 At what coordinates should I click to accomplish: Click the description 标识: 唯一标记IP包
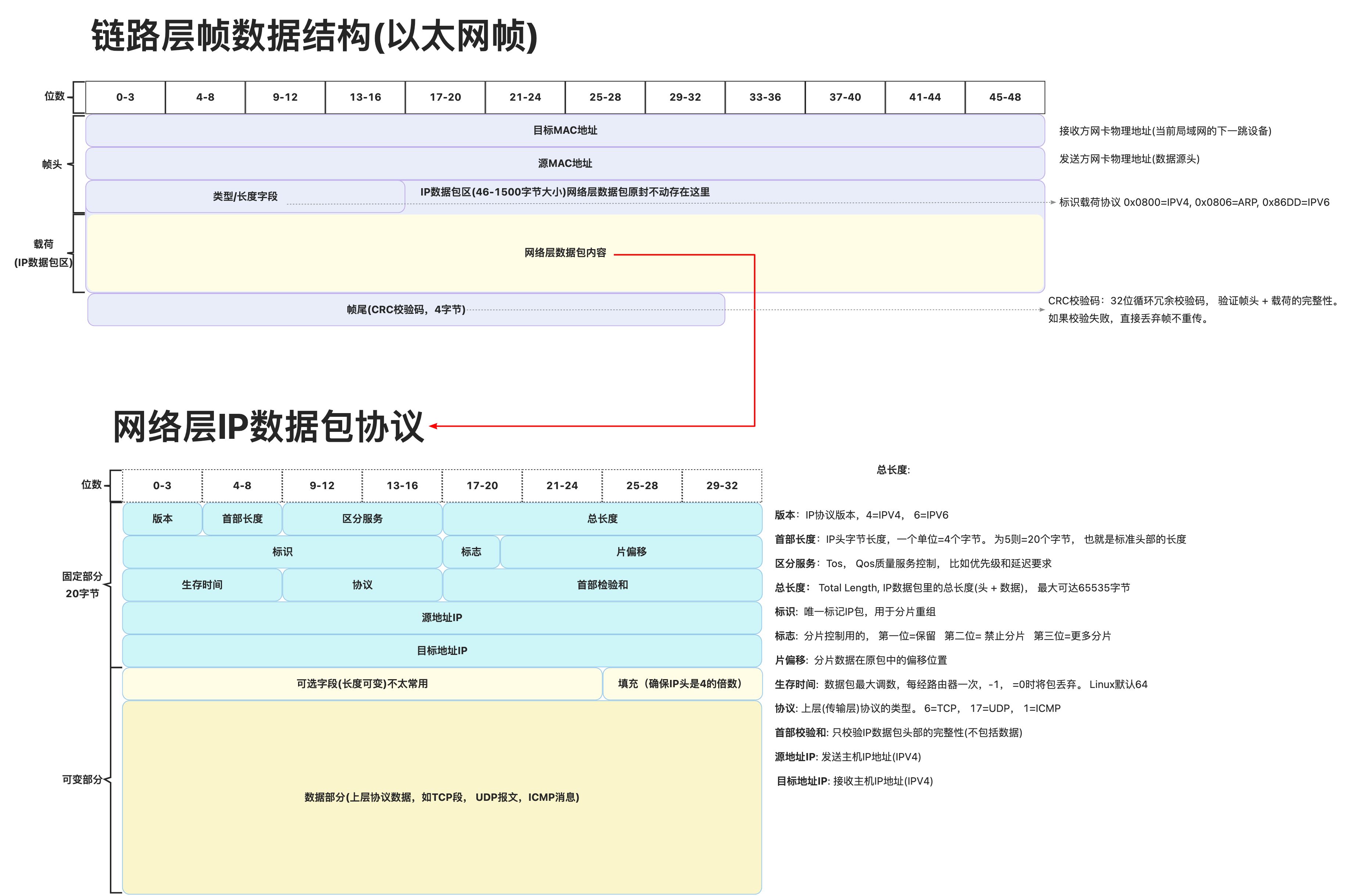(x=855, y=612)
